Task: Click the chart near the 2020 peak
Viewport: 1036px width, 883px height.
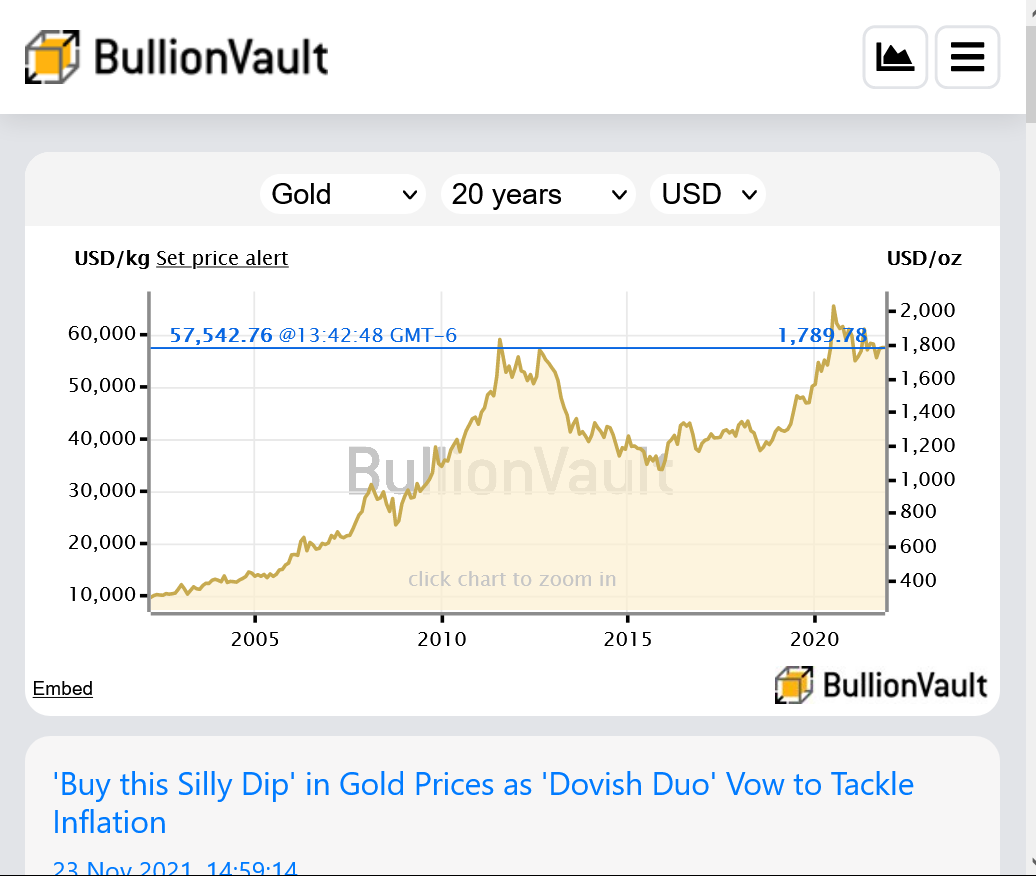Action: pyautogui.click(x=834, y=307)
